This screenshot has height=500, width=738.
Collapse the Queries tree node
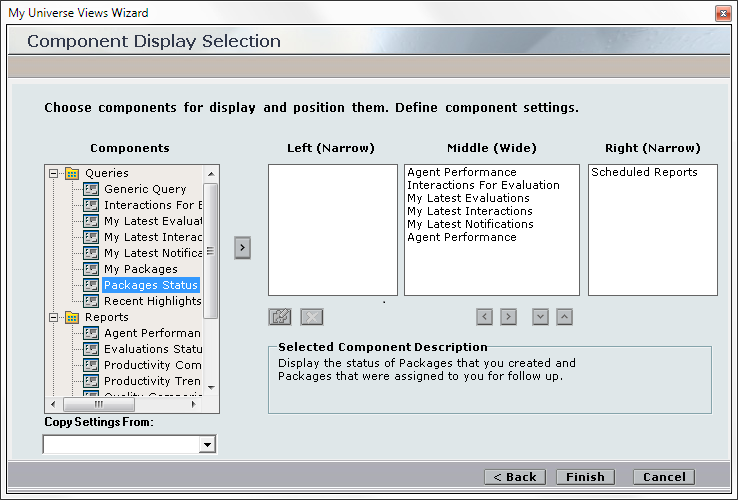click(53, 173)
